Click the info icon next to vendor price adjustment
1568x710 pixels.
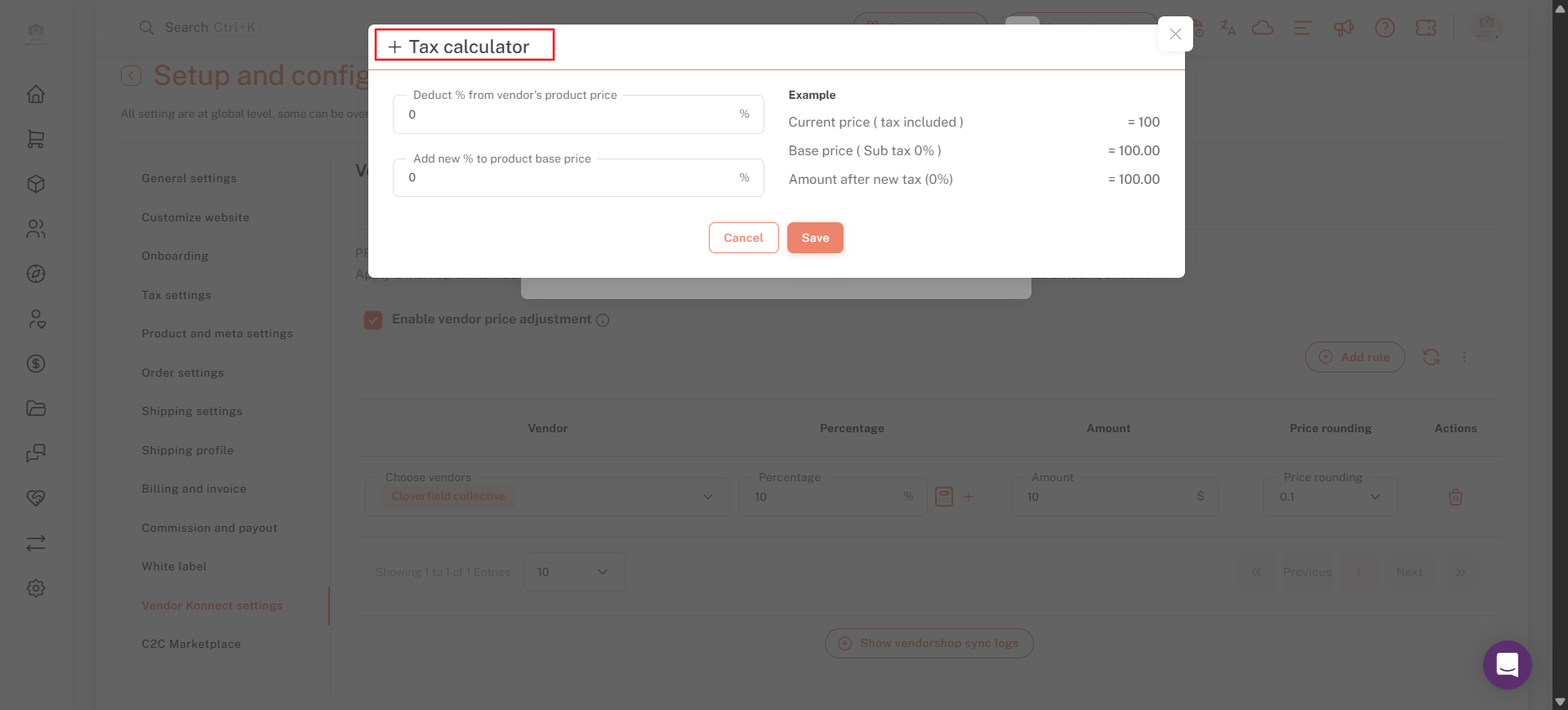coord(603,320)
